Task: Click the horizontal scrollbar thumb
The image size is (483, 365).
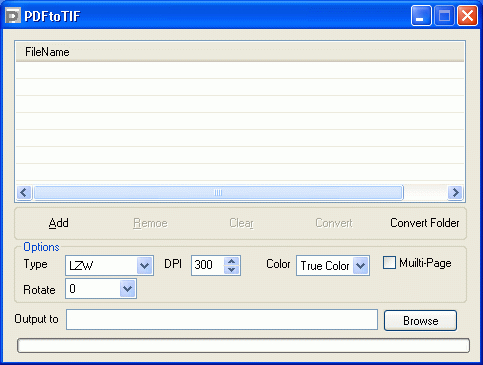Action: click(218, 192)
